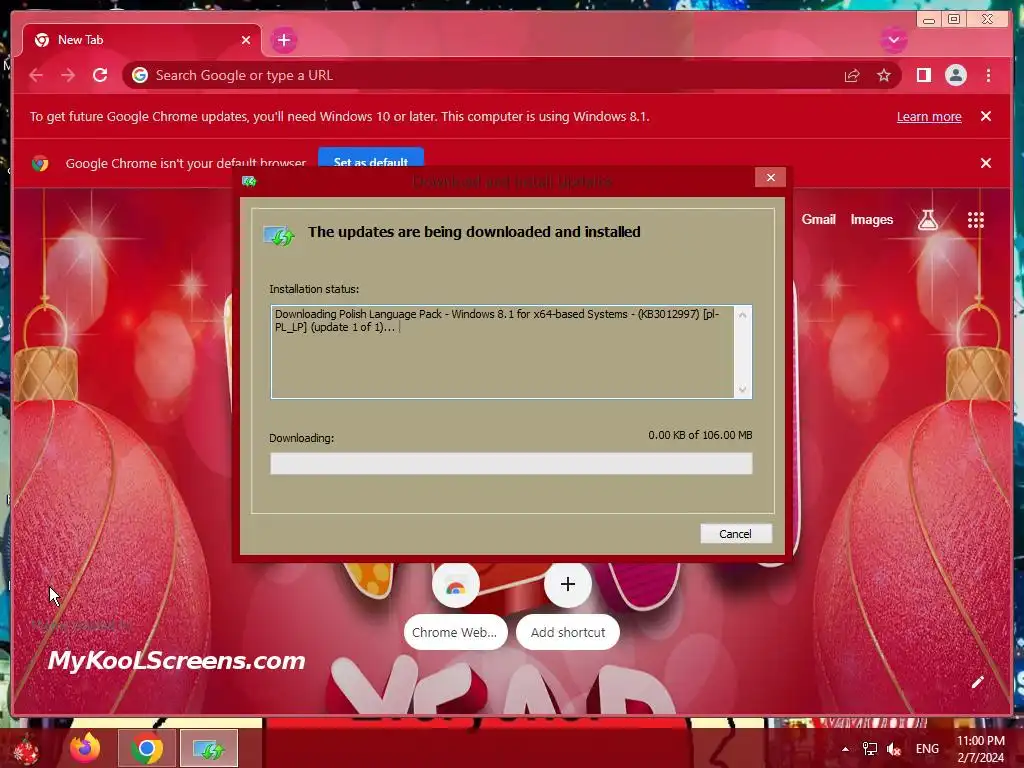The image size is (1024, 768).
Task: Click the Chrome back arrow
Action: tap(36, 75)
